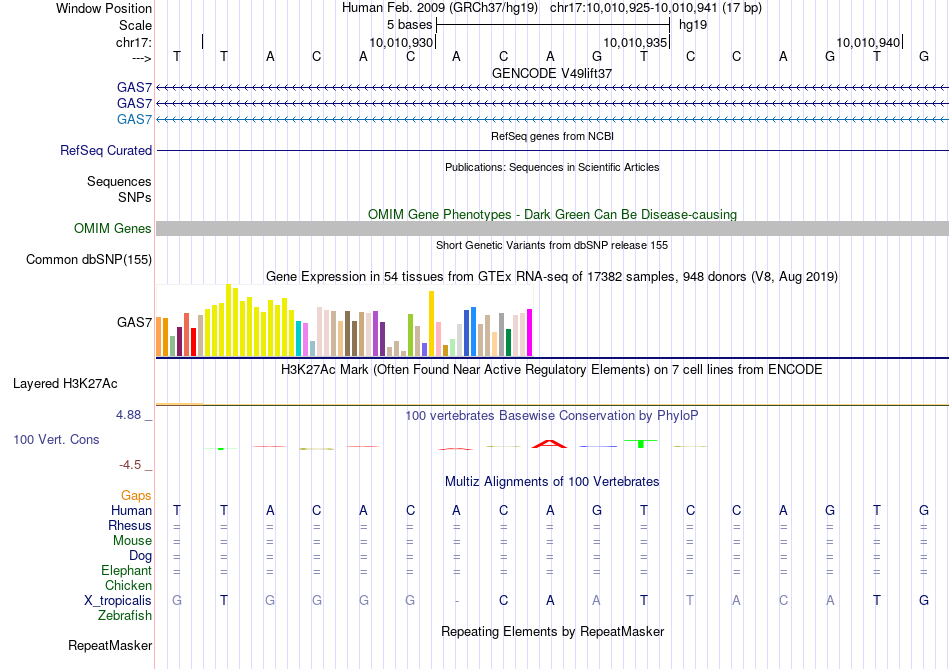Click the OMIM Genes label
The width and height of the screenshot is (950, 669).
tap(113, 228)
